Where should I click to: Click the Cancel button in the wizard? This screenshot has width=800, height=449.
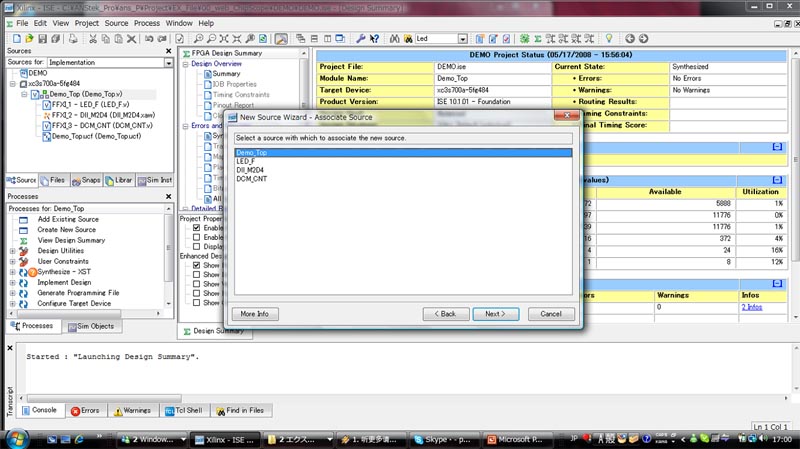tap(551, 314)
